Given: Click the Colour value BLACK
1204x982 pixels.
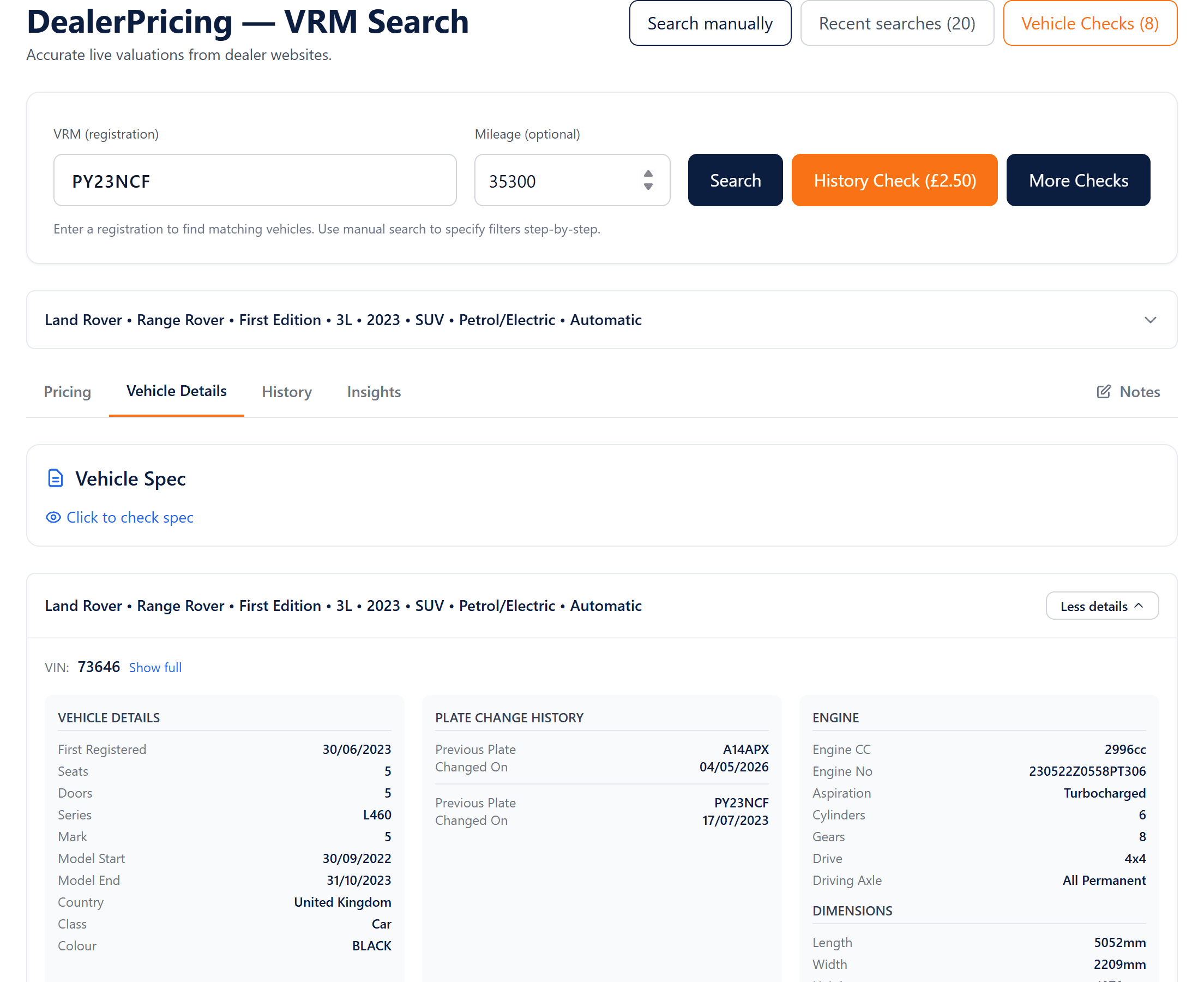Looking at the screenshot, I should (371, 946).
